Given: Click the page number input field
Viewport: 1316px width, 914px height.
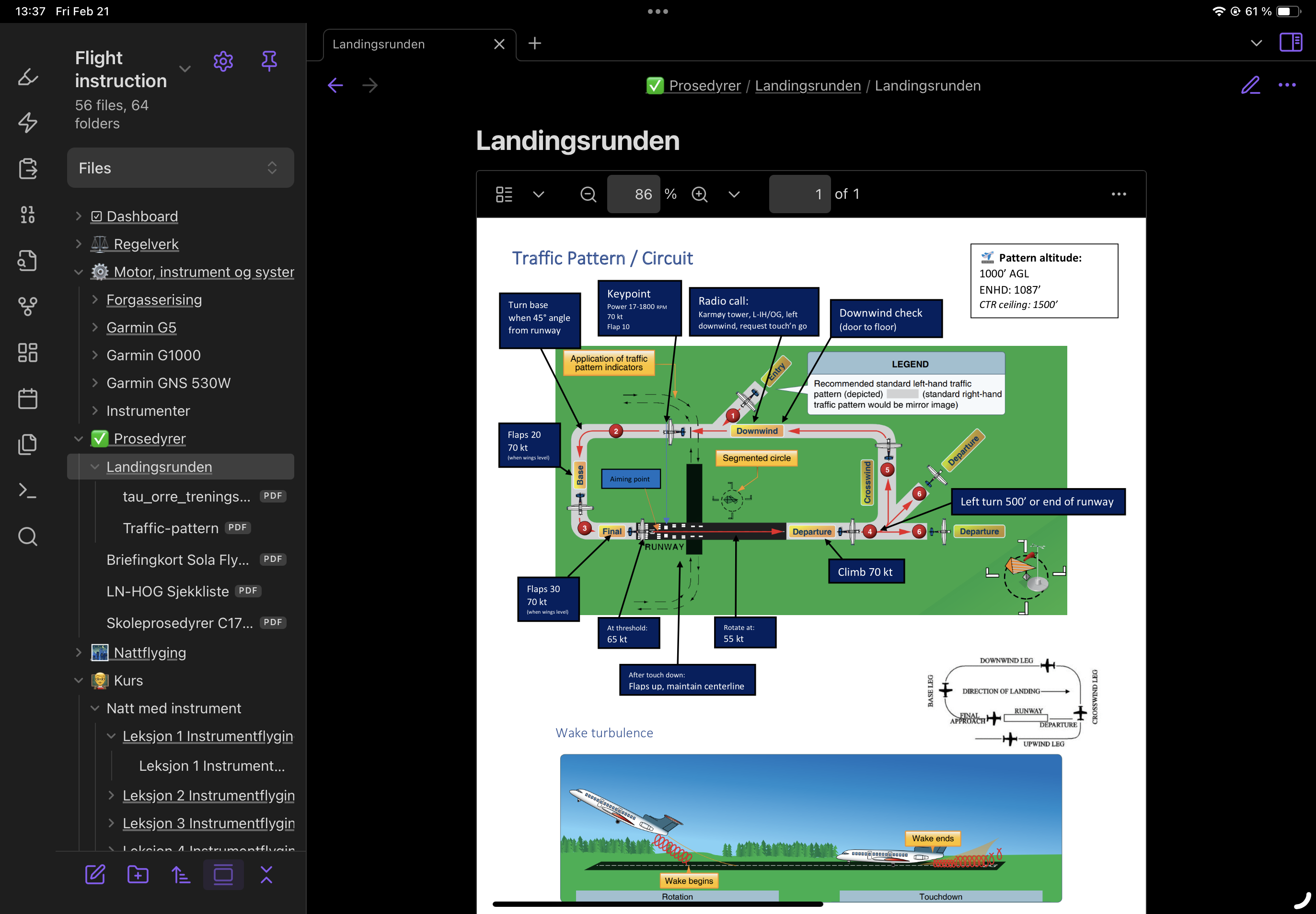Looking at the screenshot, I should click(799, 194).
